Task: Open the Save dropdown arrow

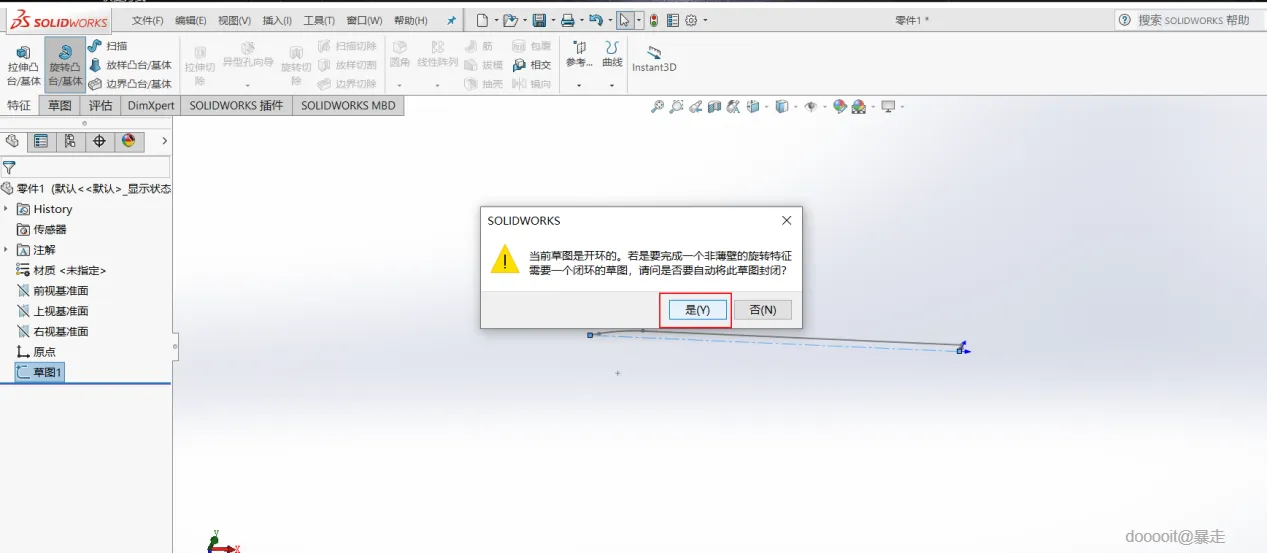Action: pos(552,21)
